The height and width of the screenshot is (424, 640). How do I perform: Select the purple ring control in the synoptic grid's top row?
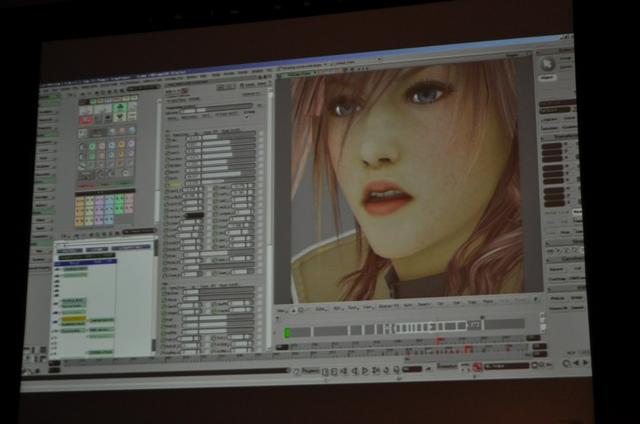tap(131, 144)
